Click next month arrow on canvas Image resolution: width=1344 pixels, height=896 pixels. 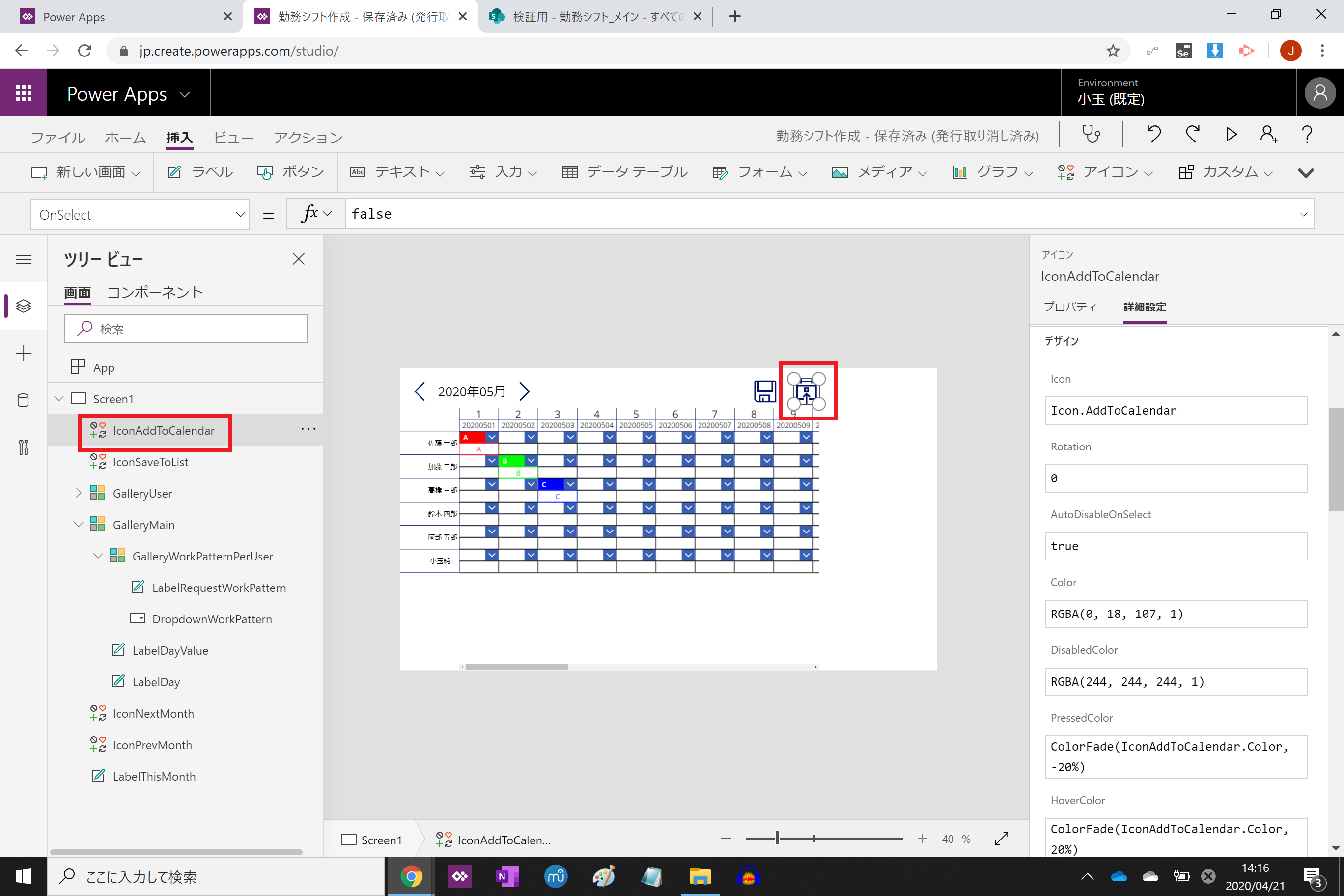point(524,392)
